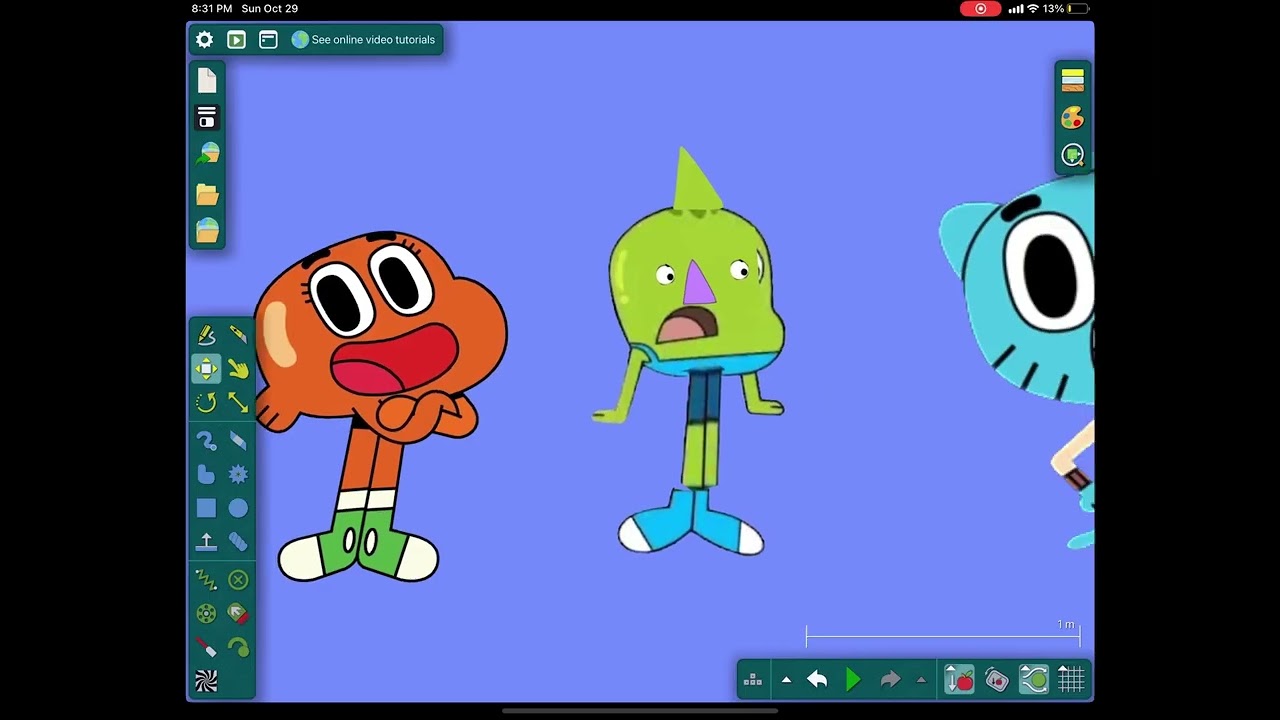This screenshot has height=720, width=1280.
Task: Select the Circle tool
Action: pyautogui.click(x=238, y=508)
